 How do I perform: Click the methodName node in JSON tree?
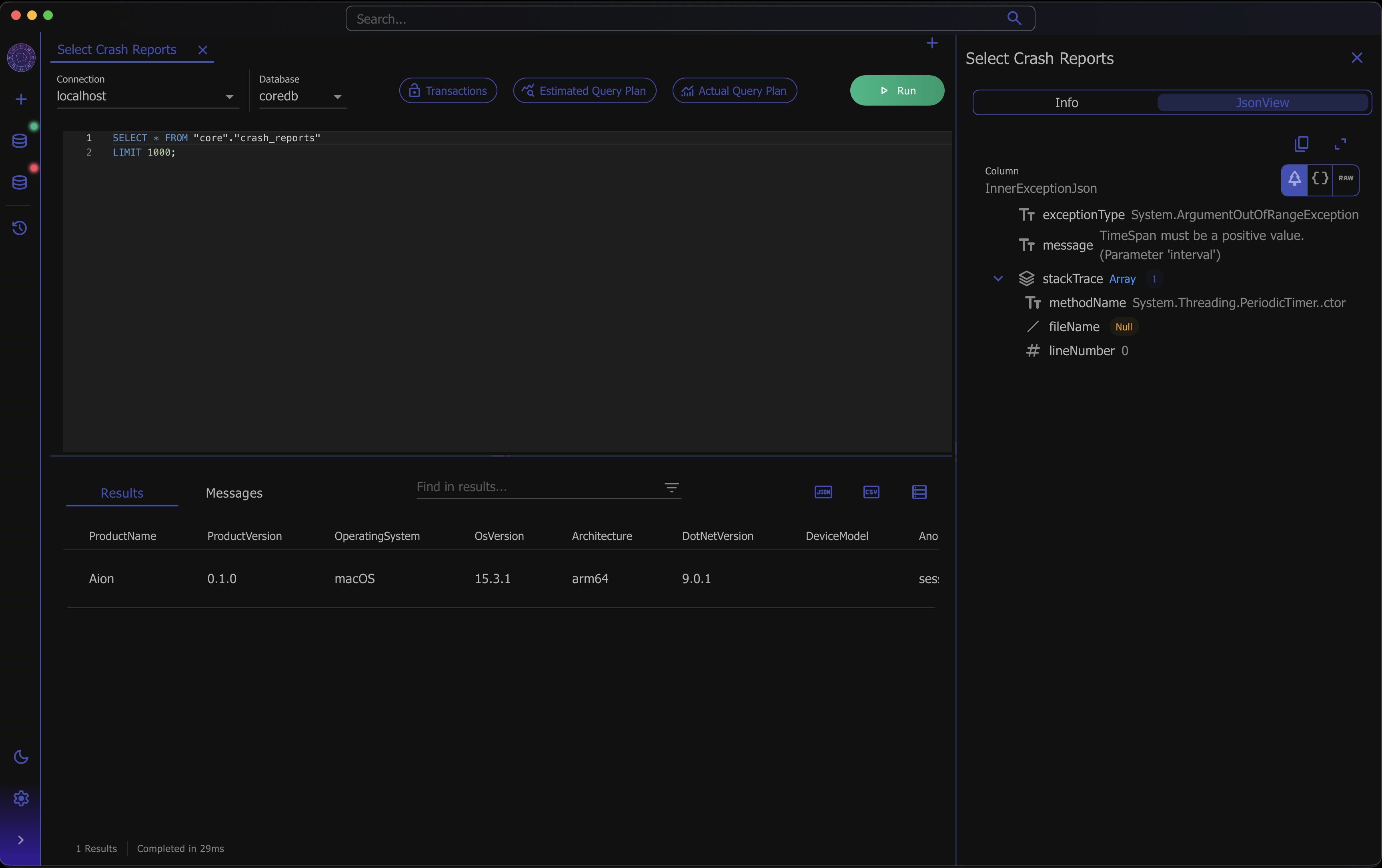coord(1185,302)
